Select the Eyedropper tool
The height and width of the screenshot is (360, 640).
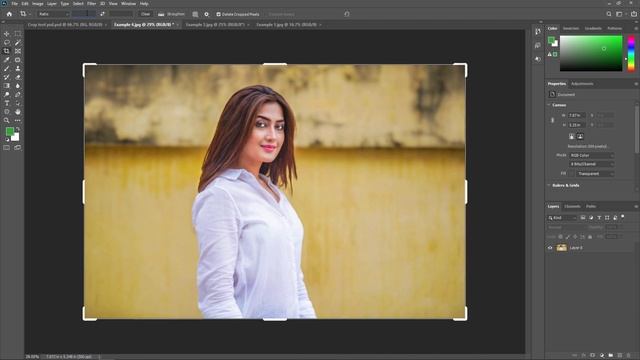point(7,60)
